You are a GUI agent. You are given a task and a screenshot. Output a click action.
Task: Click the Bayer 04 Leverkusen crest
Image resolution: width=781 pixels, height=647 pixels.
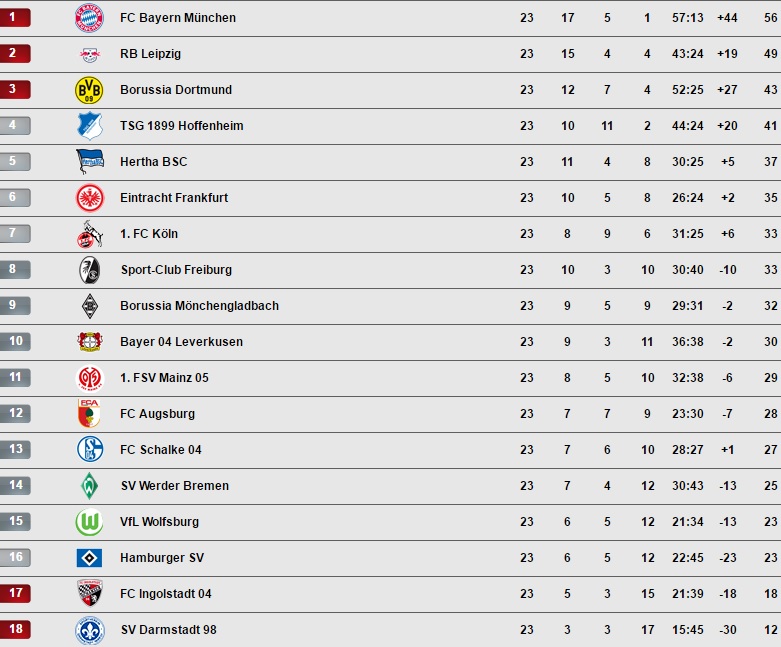[x=89, y=342]
